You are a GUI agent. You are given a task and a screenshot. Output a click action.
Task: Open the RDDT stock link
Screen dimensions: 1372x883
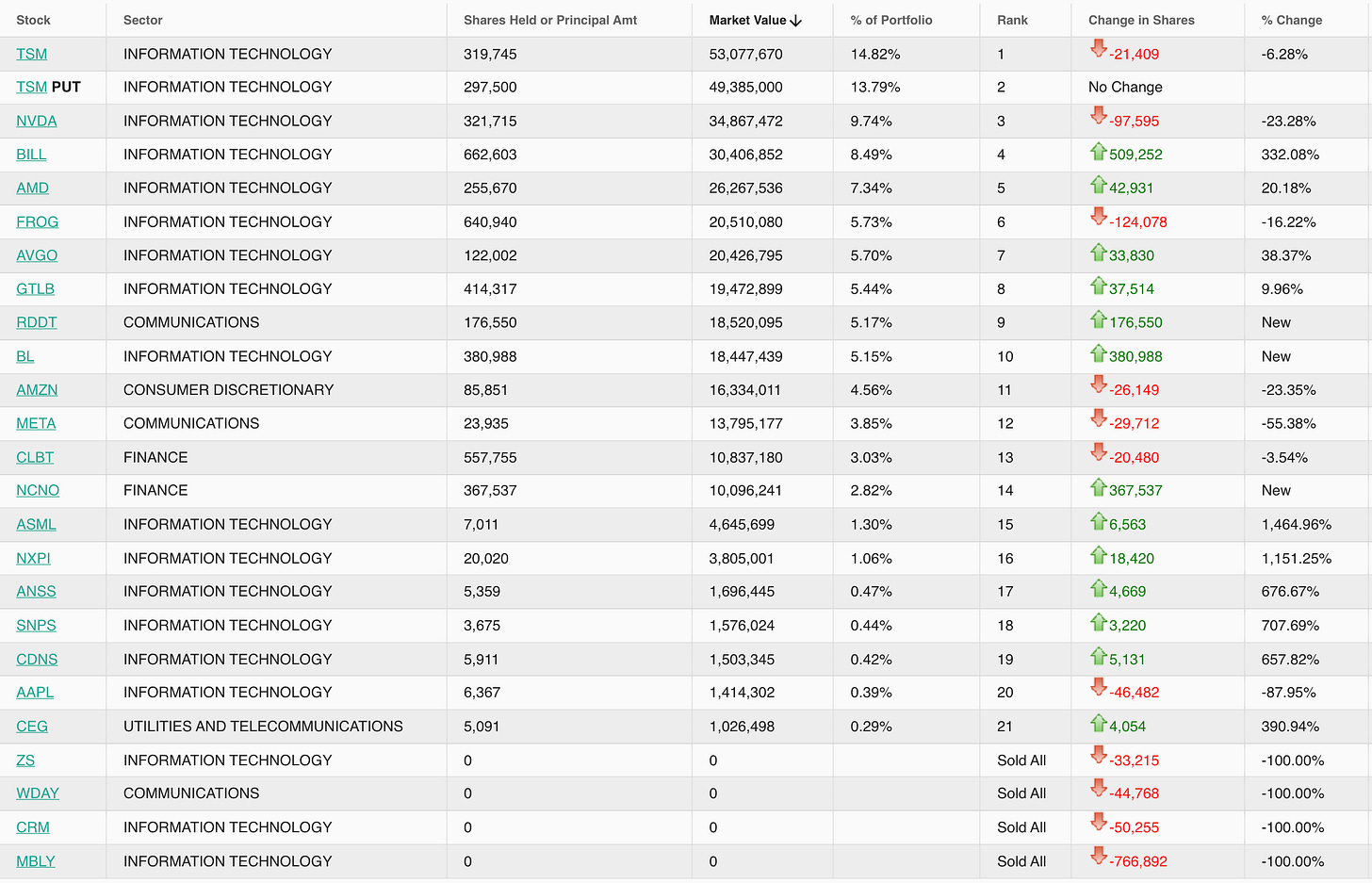[x=37, y=322]
